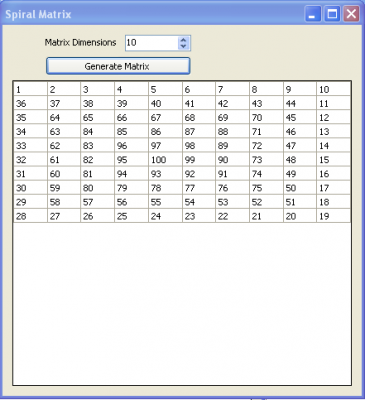
Task: Select the cell containing 8
Action: [x=267, y=89]
